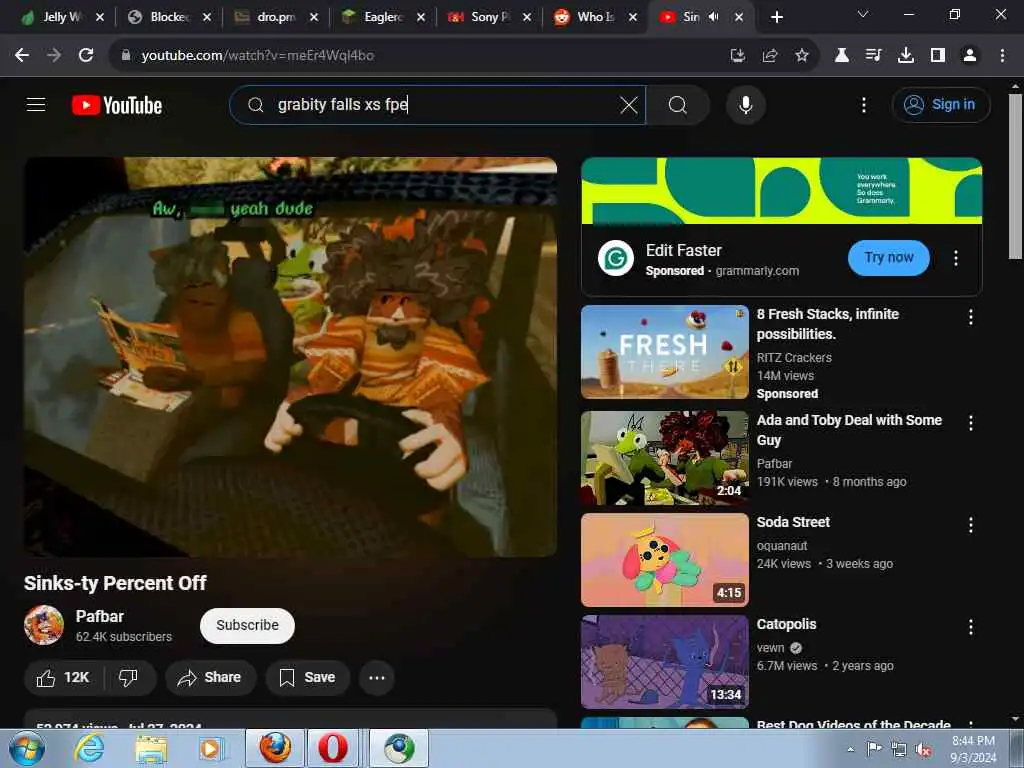
Task: Switch to the Sony tab
Action: pyautogui.click(x=490, y=17)
